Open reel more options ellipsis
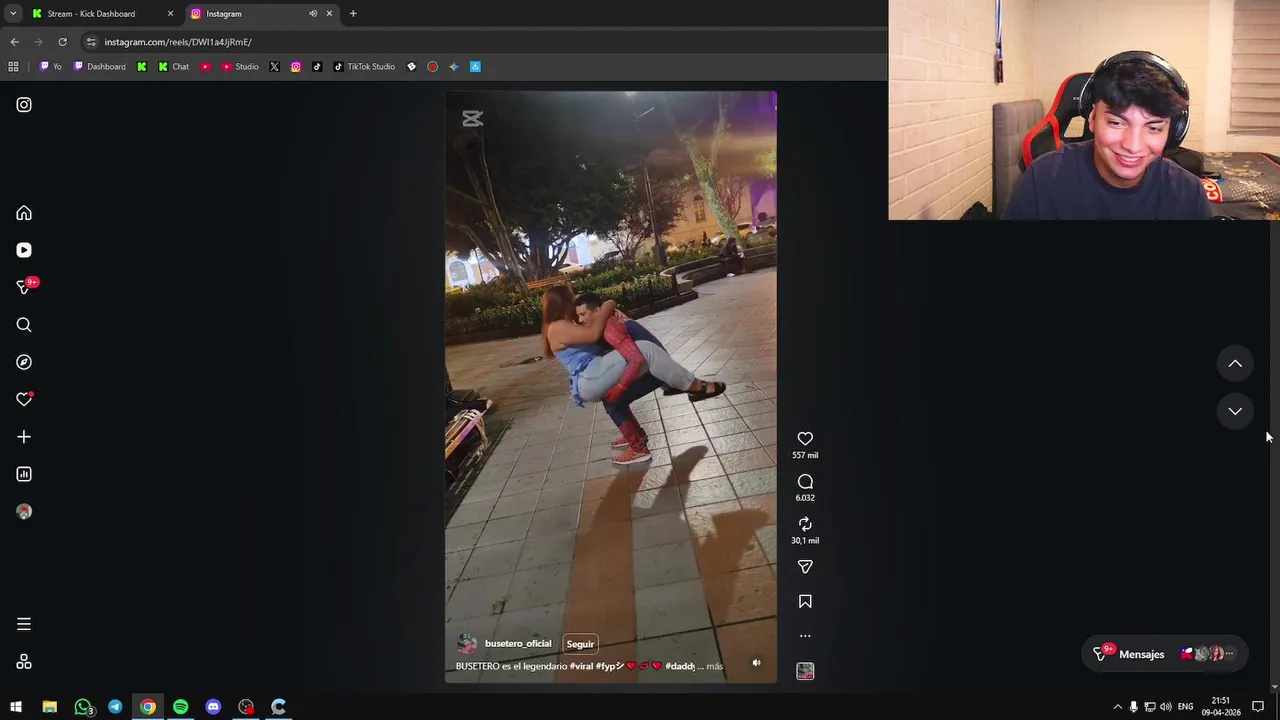Screen dimensions: 1280x720 [x=805, y=636]
